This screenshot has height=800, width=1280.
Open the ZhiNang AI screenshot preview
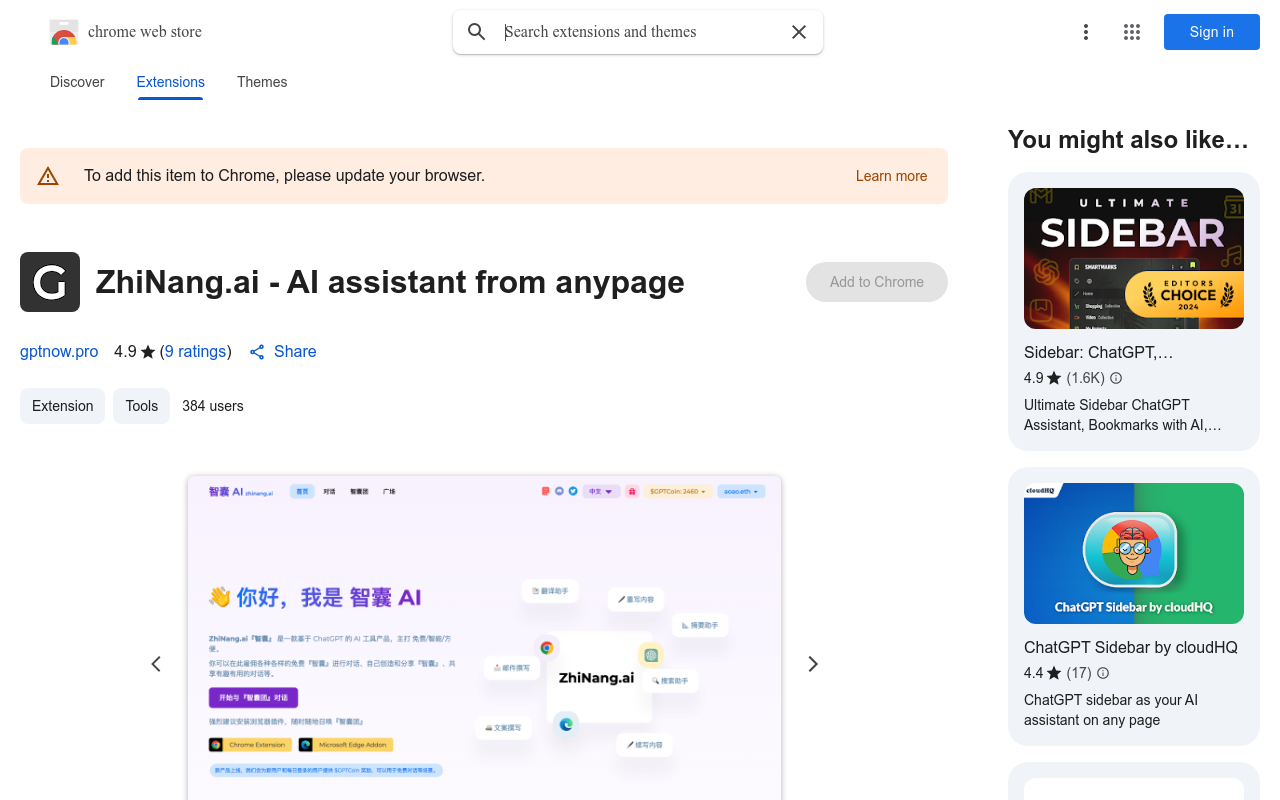pos(484,638)
